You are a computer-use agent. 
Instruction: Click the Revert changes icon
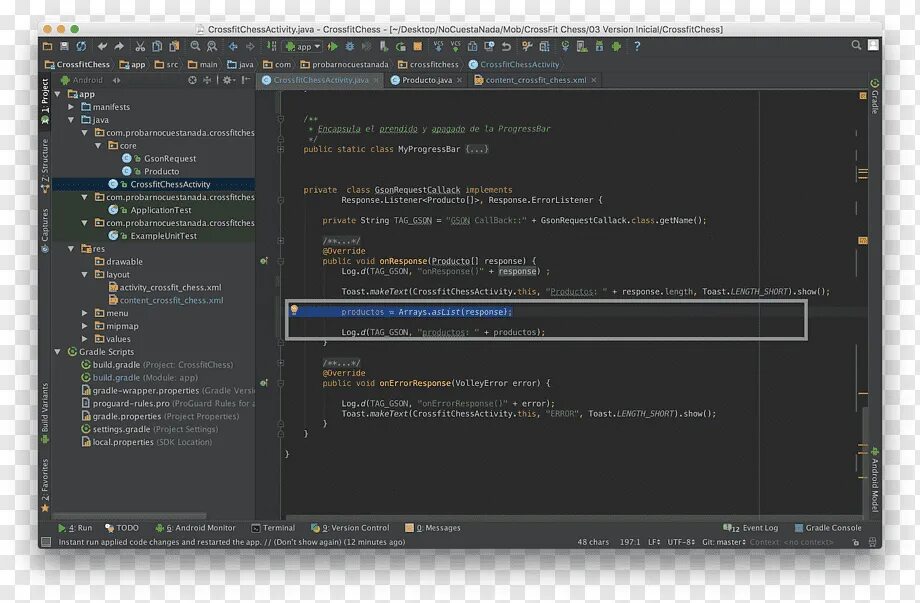(506, 46)
